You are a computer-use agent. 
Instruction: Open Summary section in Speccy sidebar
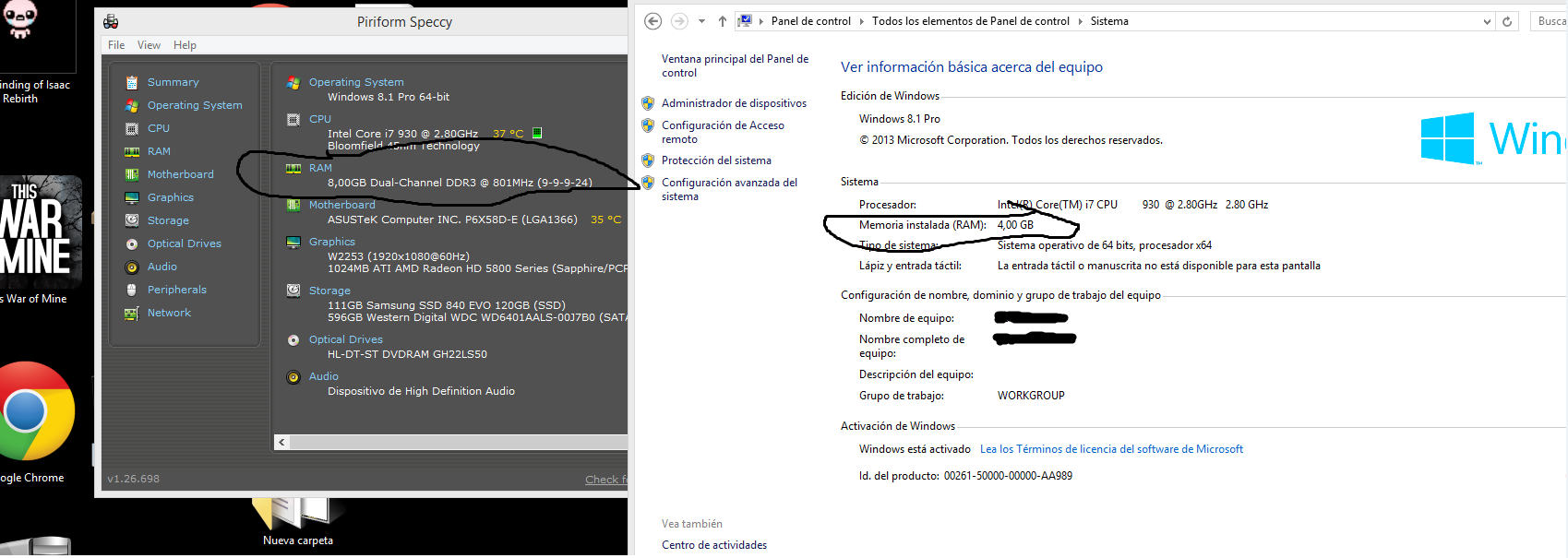(x=173, y=82)
